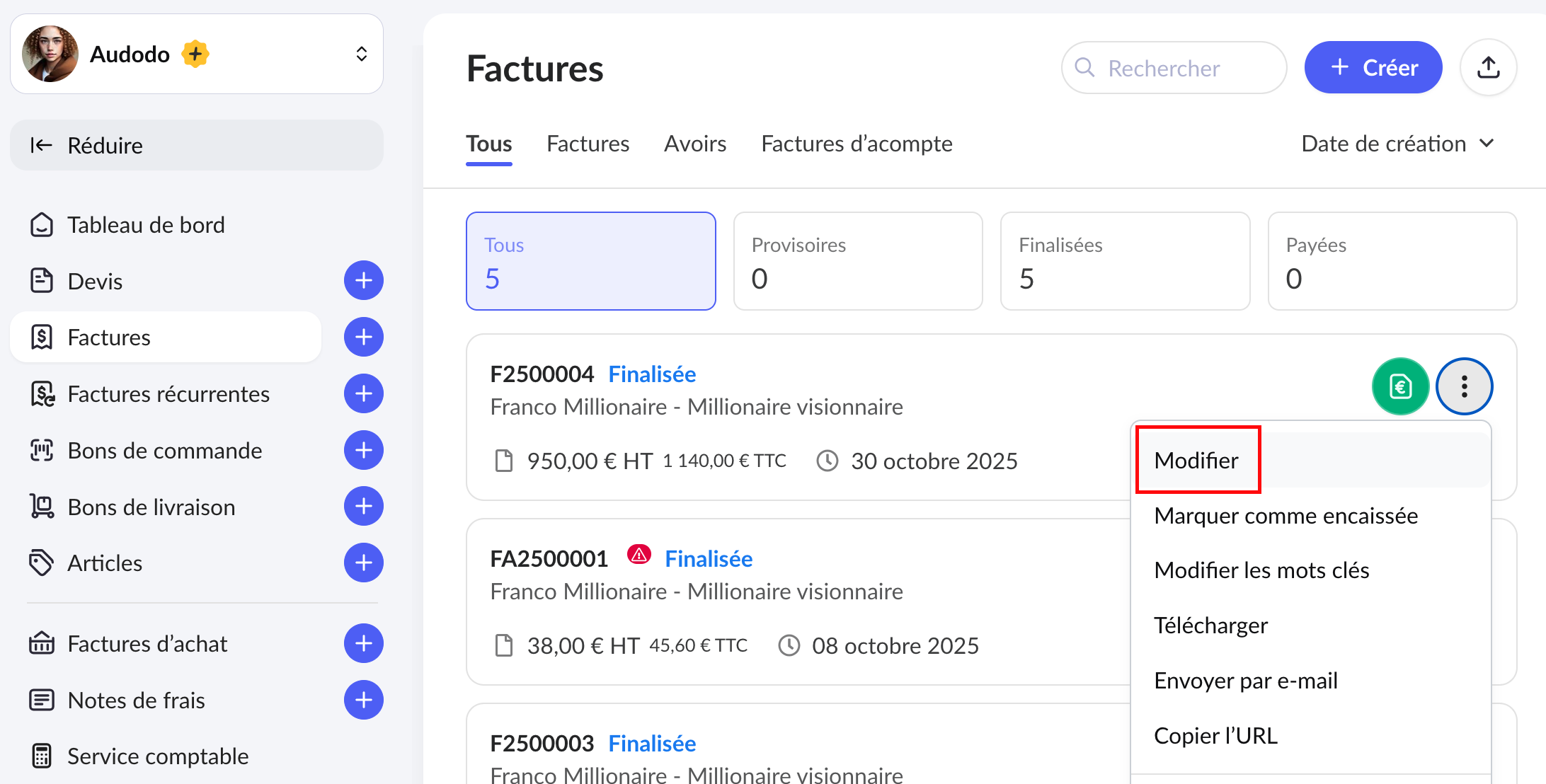Viewport: 1546px width, 784px height.
Task: Click the plus icon next to Bons de livraison
Action: (x=364, y=507)
